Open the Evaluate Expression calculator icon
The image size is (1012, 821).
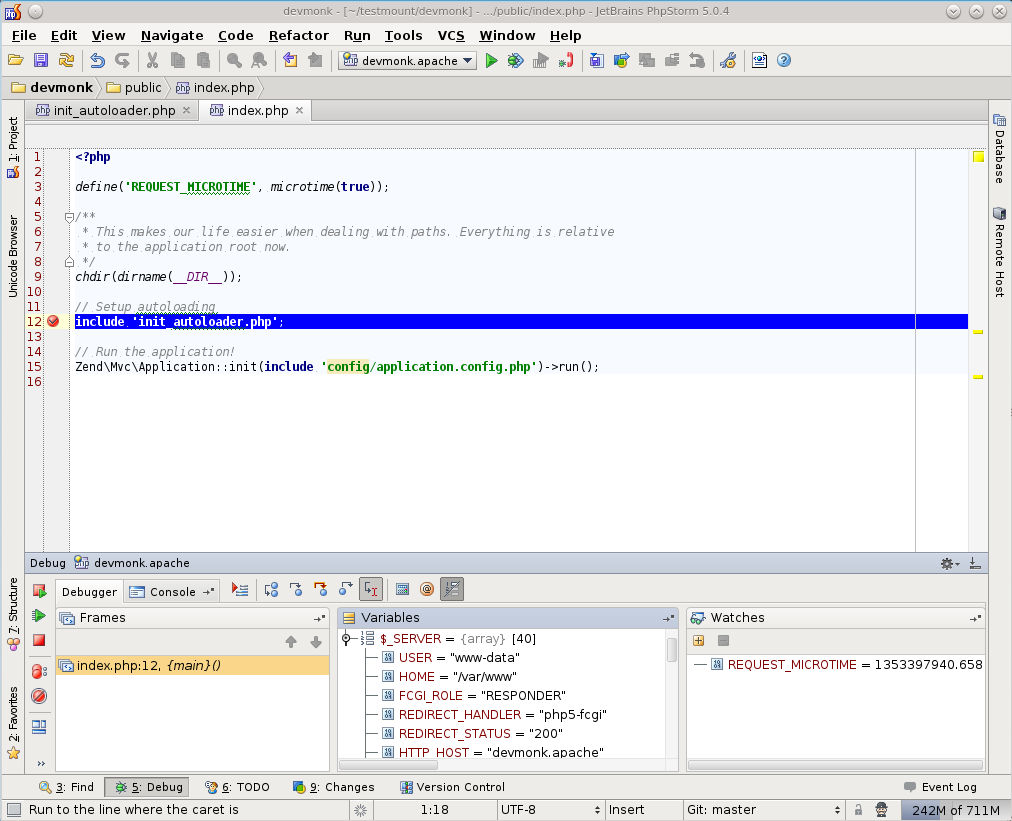tap(402, 589)
